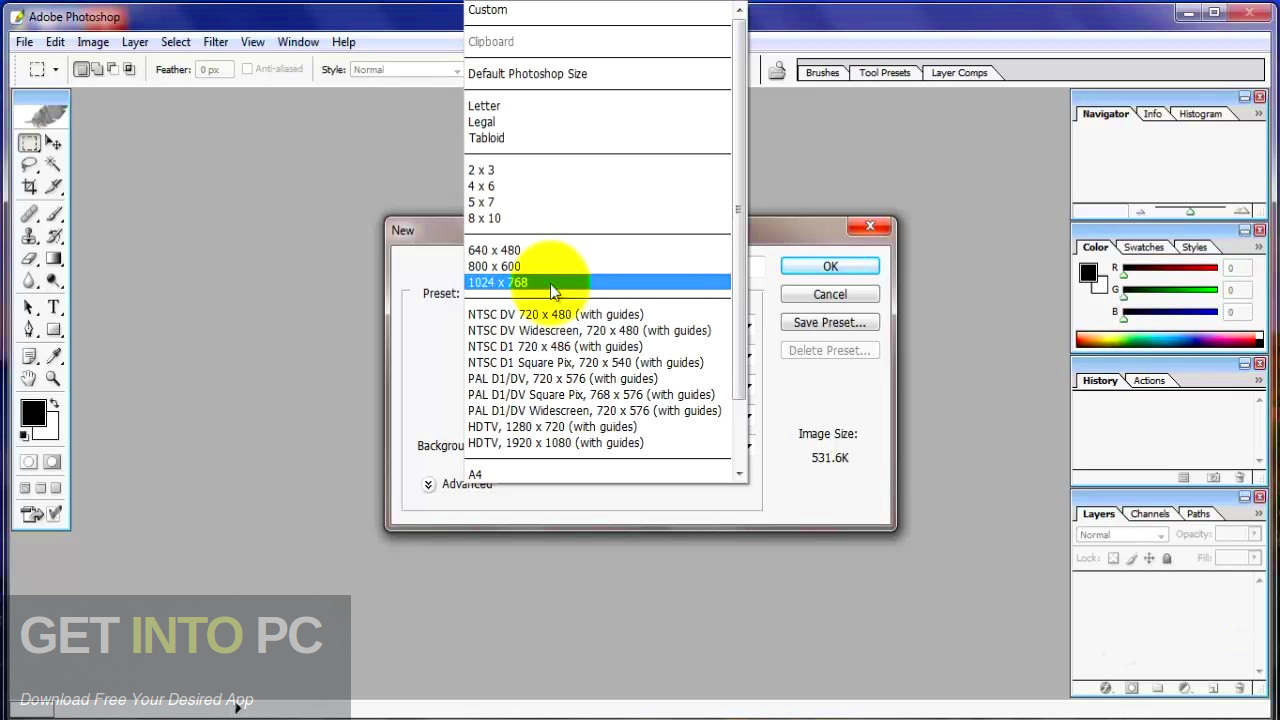
Task: Click OK in the New dialog
Action: pyautogui.click(x=830, y=266)
